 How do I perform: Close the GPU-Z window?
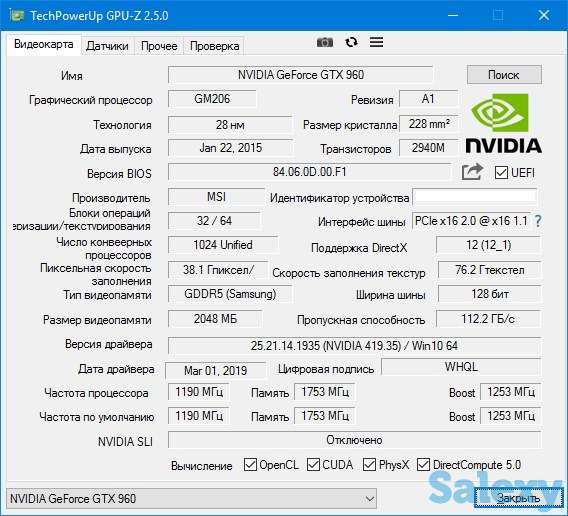544,16
